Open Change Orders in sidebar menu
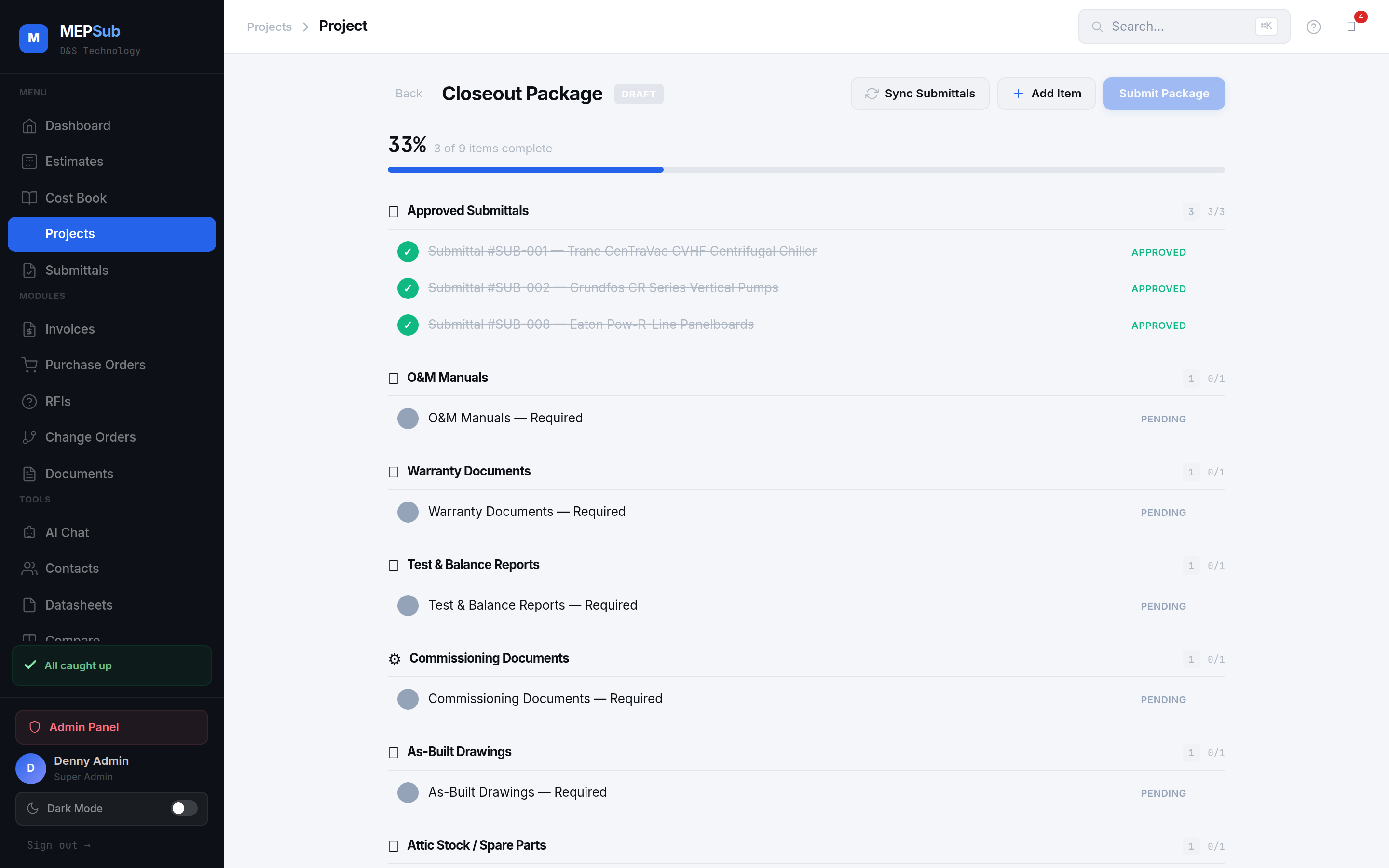 click(90, 437)
